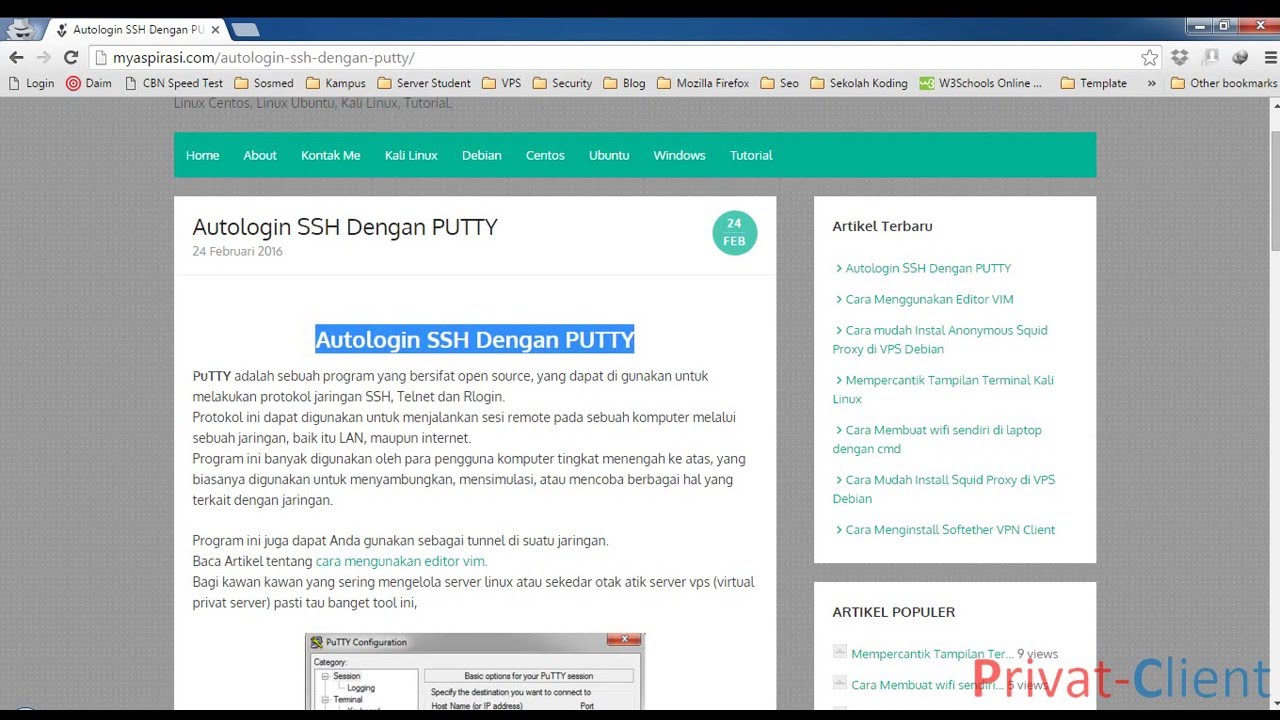Open the Seo bookmark folder

pos(780,83)
